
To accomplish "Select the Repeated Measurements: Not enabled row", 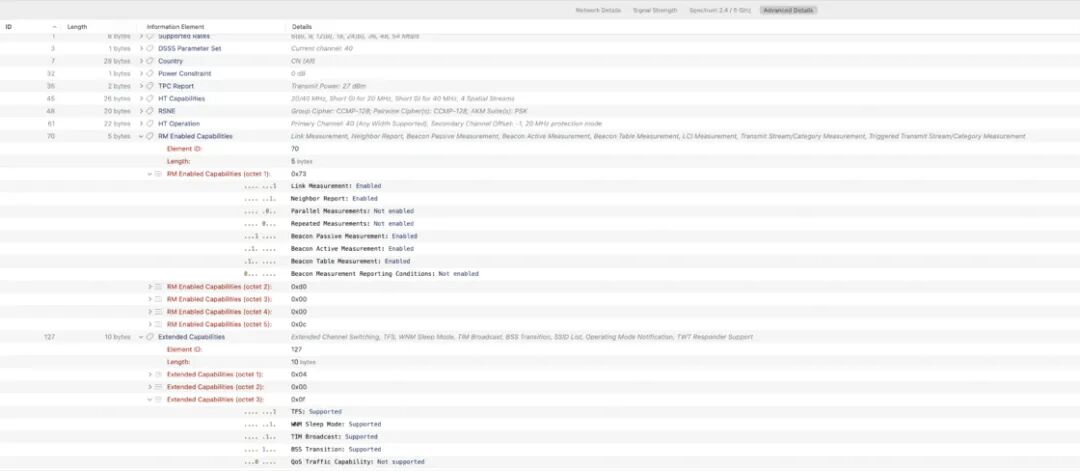I will (x=540, y=224).
